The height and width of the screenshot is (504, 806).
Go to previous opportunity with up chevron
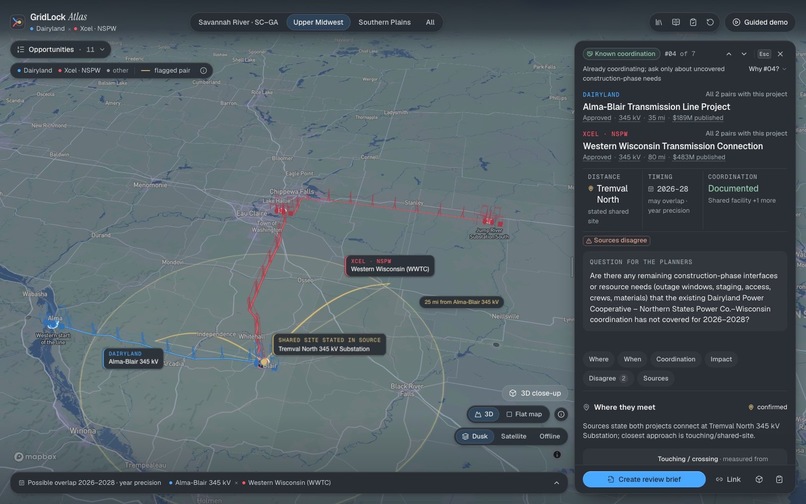(x=728, y=54)
